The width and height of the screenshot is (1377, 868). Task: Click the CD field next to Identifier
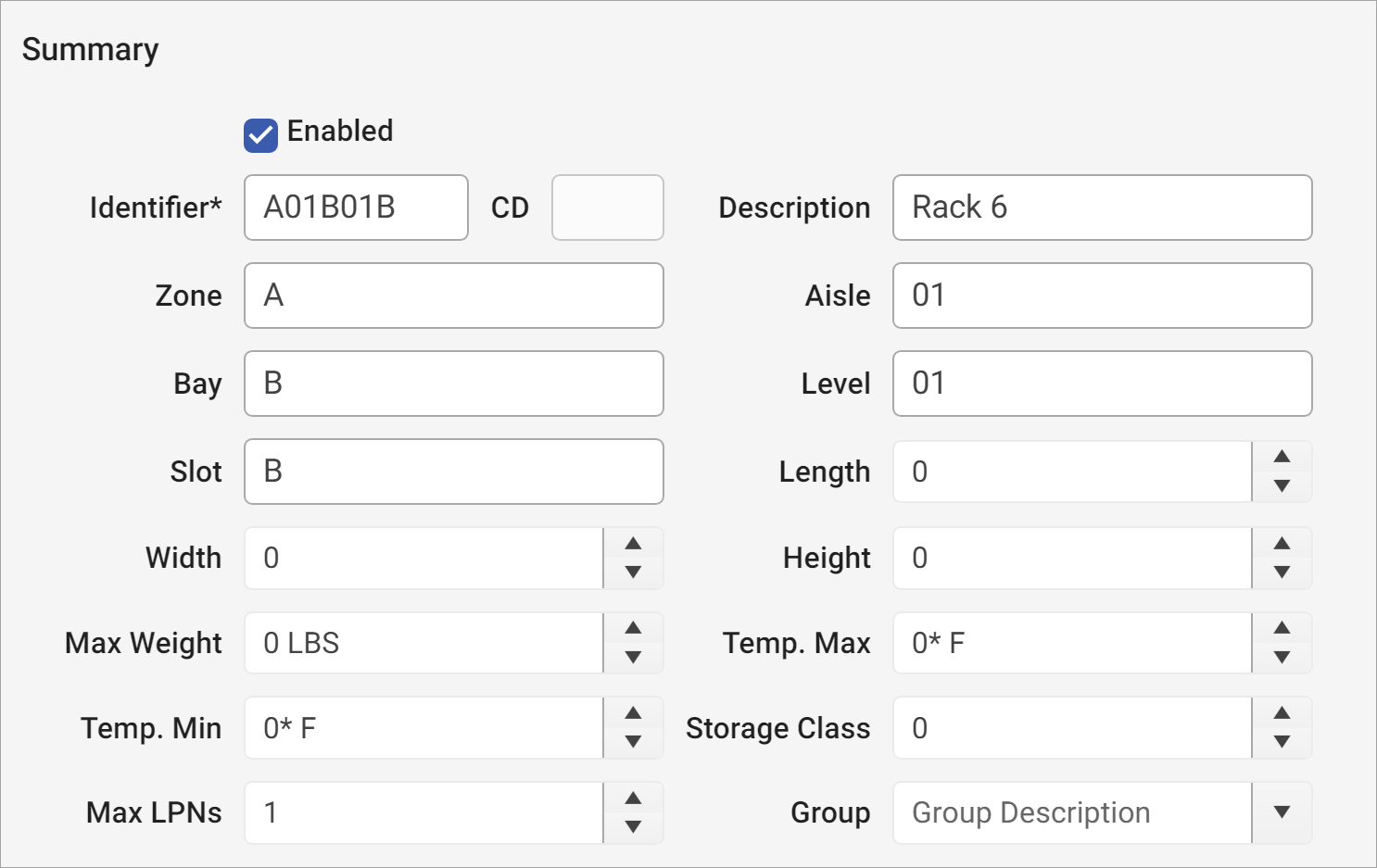tap(607, 208)
